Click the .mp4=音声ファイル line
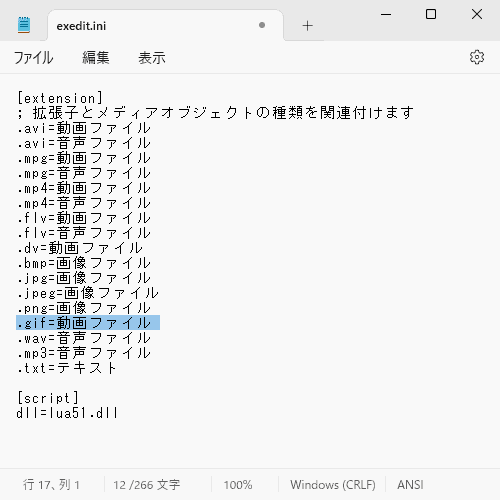Image resolution: width=500 pixels, height=500 pixels. point(84,203)
